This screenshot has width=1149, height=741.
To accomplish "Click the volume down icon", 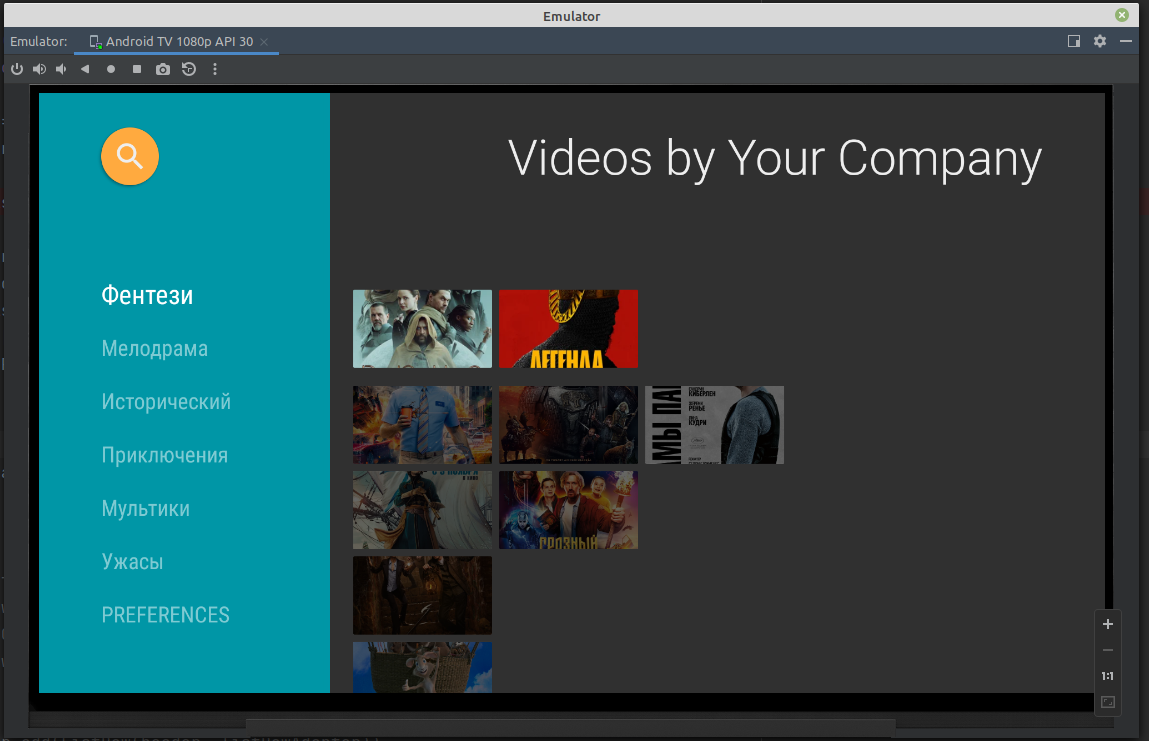I will [x=61, y=69].
